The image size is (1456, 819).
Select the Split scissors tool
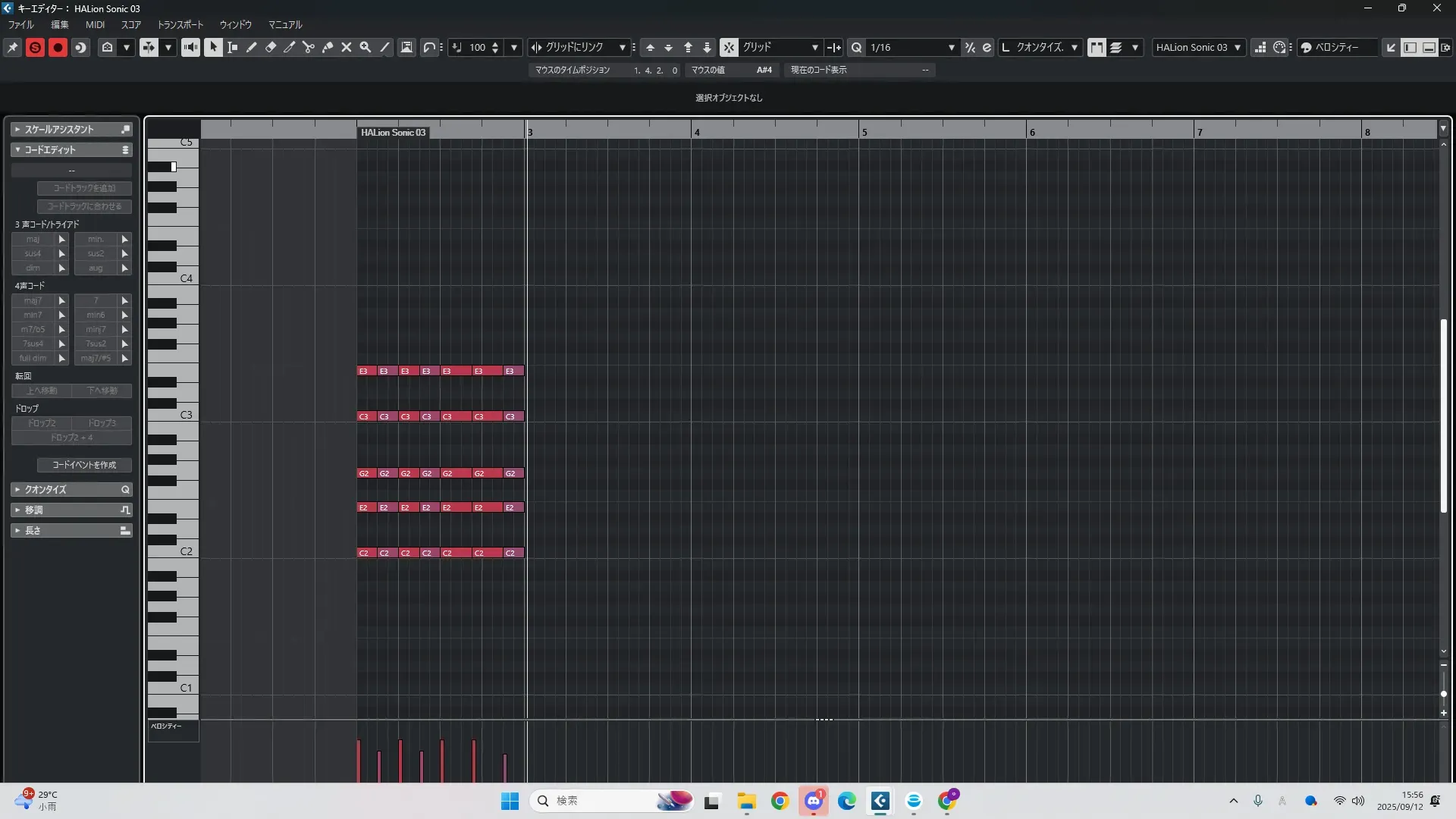click(x=309, y=47)
